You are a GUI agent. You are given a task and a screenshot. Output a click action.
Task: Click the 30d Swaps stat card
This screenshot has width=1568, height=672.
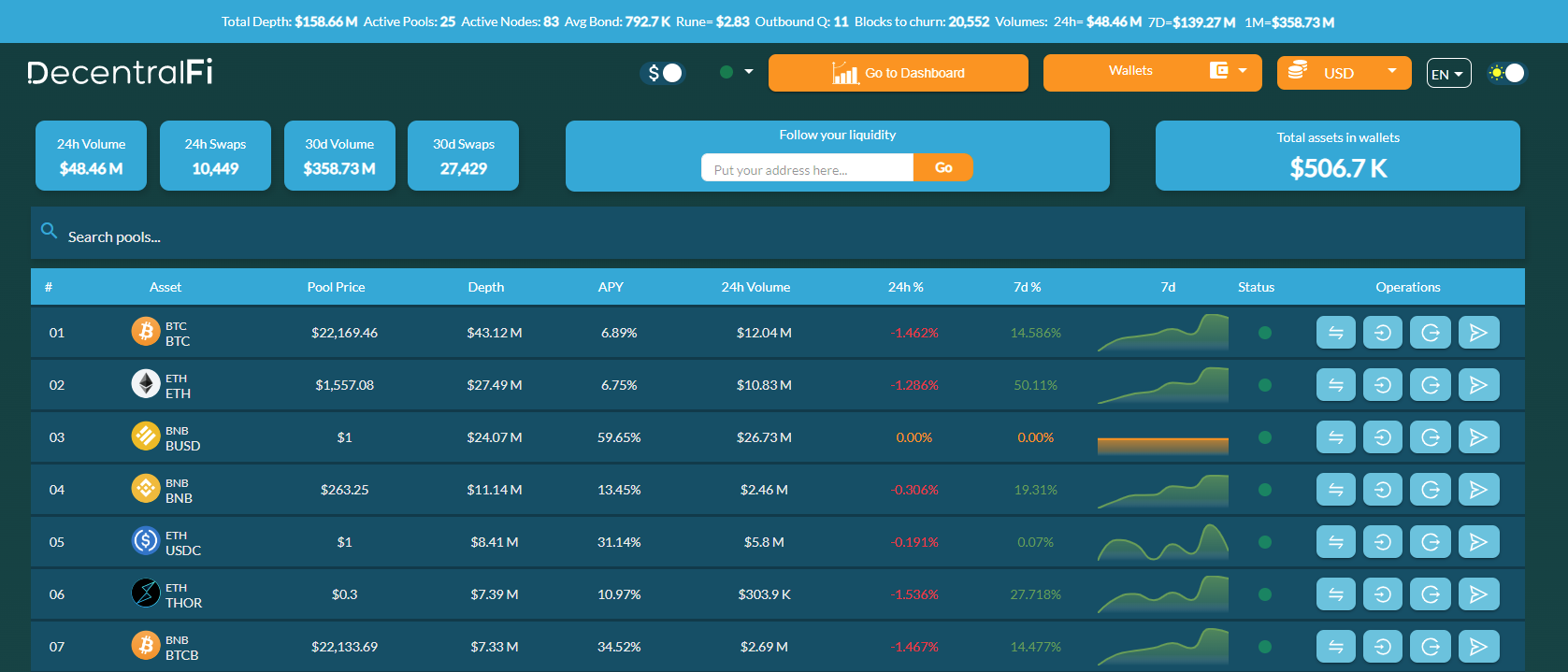464,156
